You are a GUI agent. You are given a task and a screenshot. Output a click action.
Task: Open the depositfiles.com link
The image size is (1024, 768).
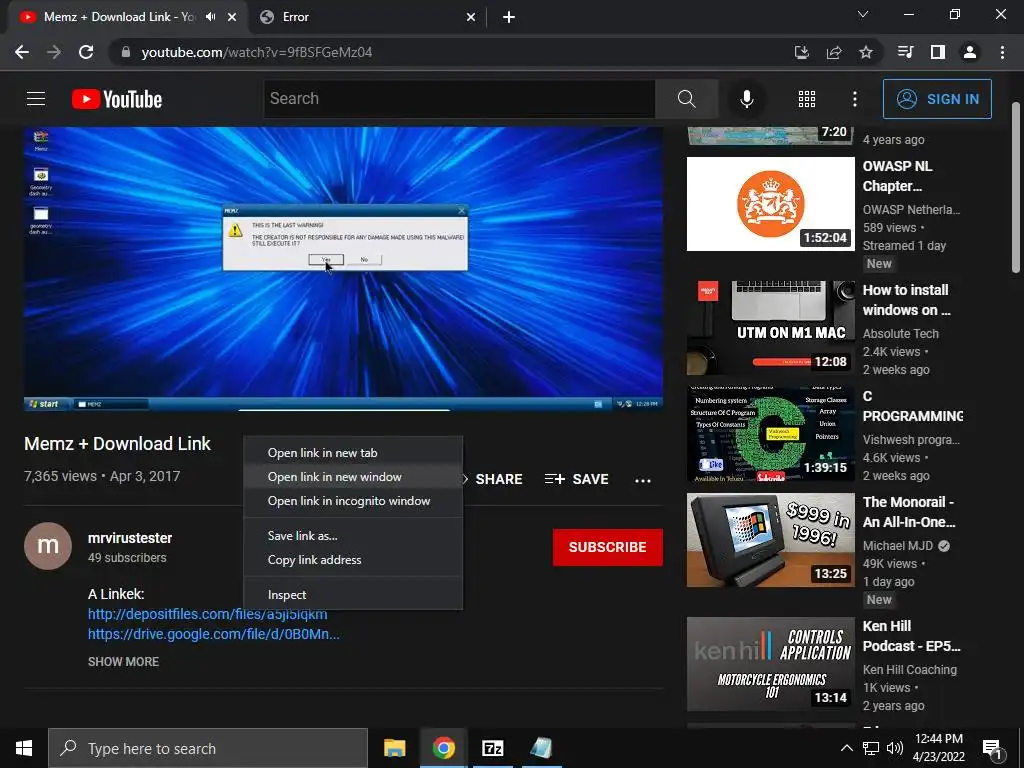pyautogui.click(x=208, y=615)
